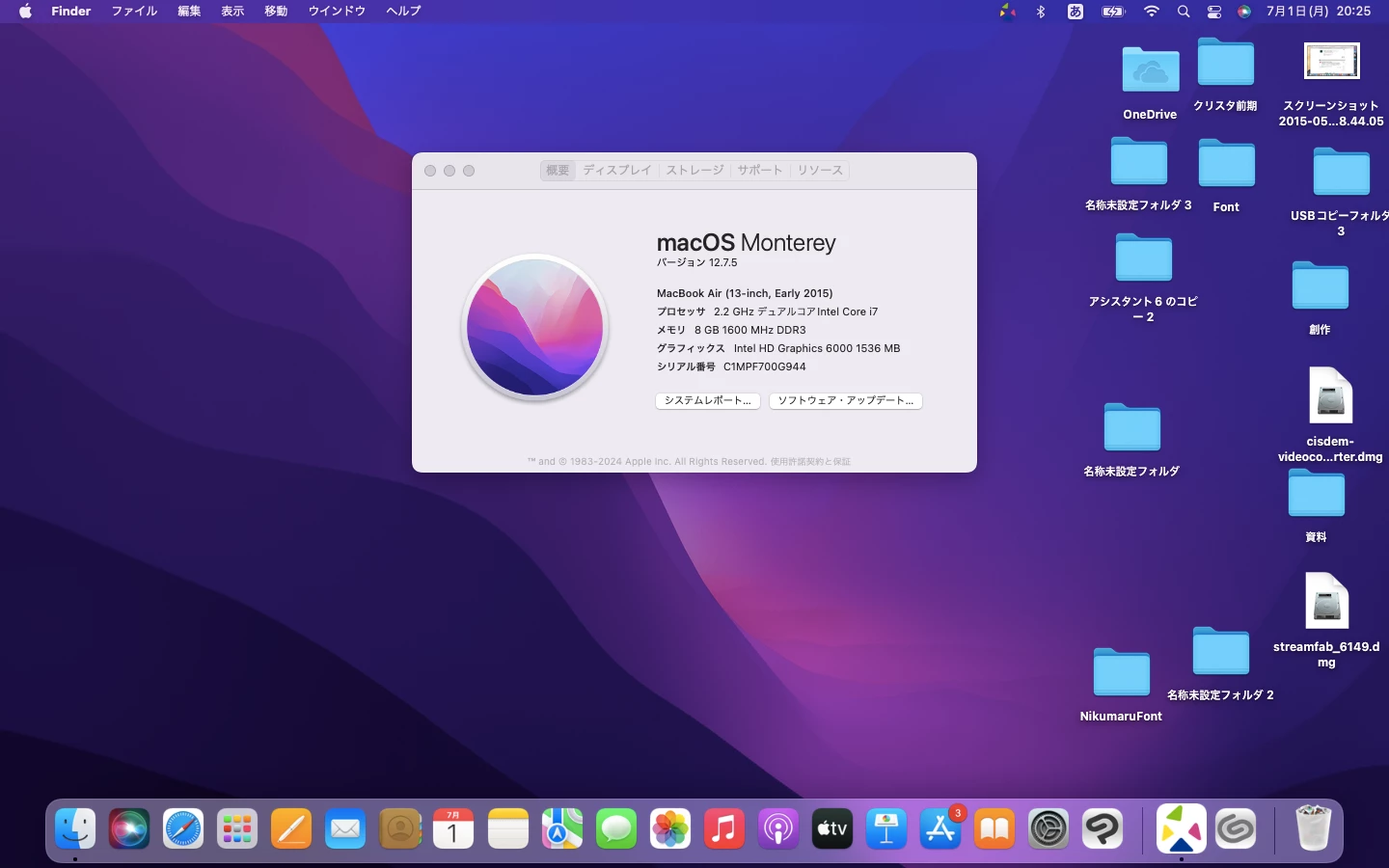This screenshot has width=1389, height=868.
Task: Click the macOS Monterey logo image
Action: [x=535, y=327]
